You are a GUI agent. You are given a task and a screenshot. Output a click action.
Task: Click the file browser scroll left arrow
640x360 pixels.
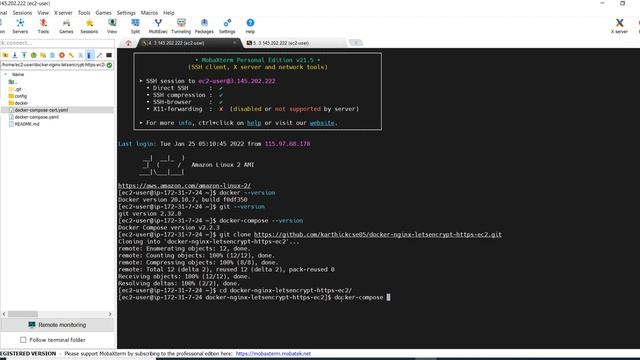click(x=4, y=314)
